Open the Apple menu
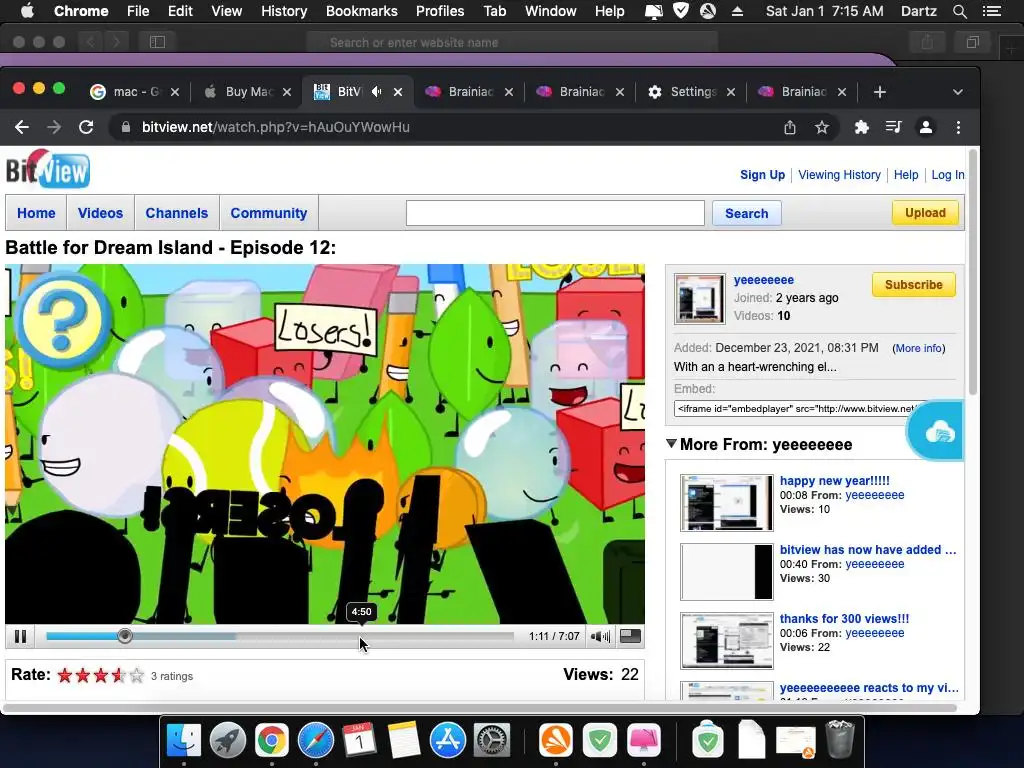 [27, 11]
